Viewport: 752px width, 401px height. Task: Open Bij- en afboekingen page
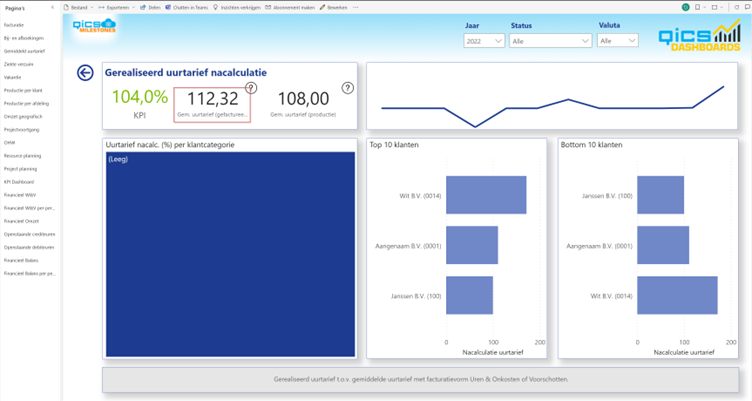click(x=24, y=38)
